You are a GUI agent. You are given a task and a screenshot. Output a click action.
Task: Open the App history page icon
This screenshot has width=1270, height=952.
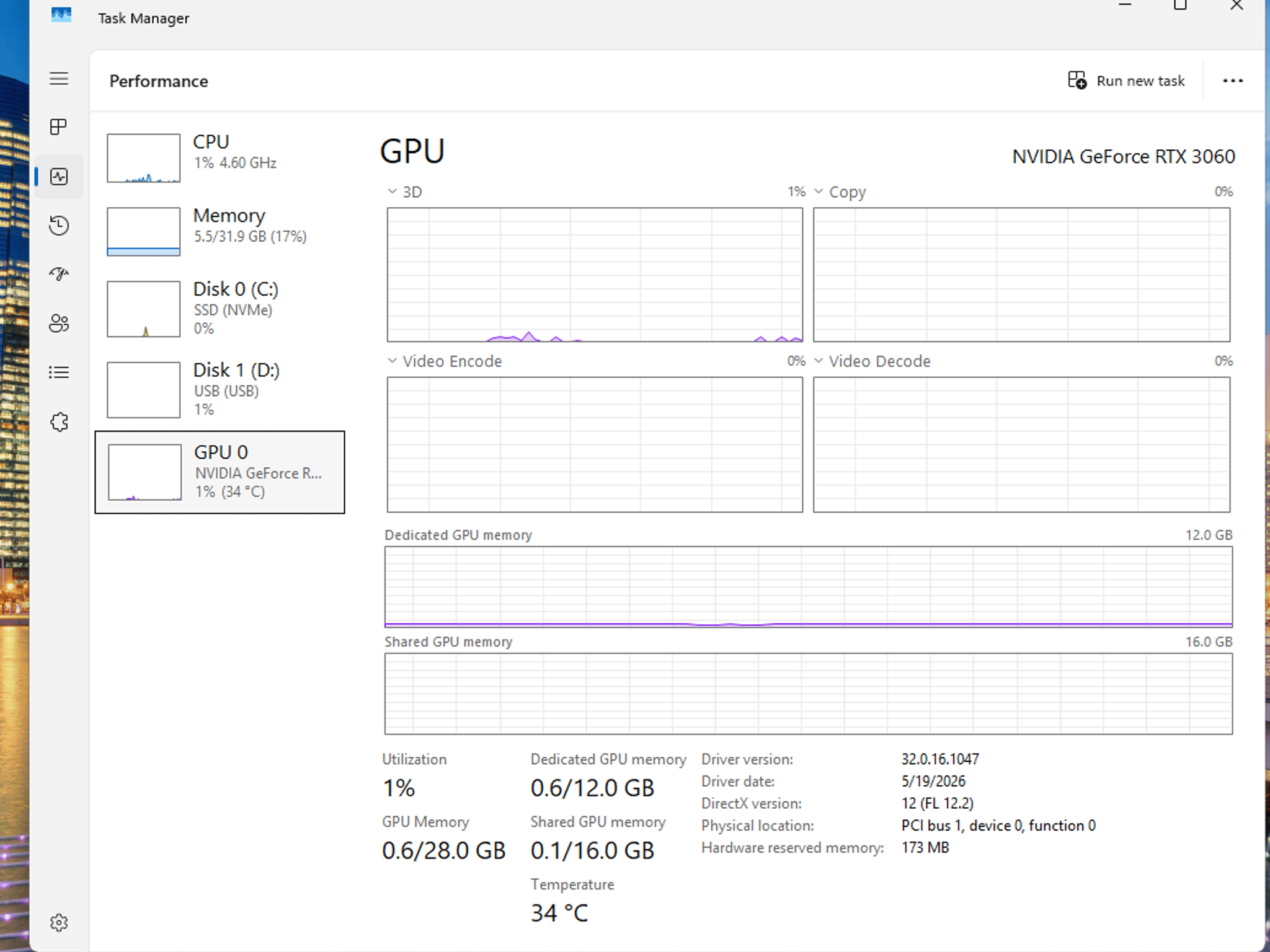pyautogui.click(x=59, y=225)
